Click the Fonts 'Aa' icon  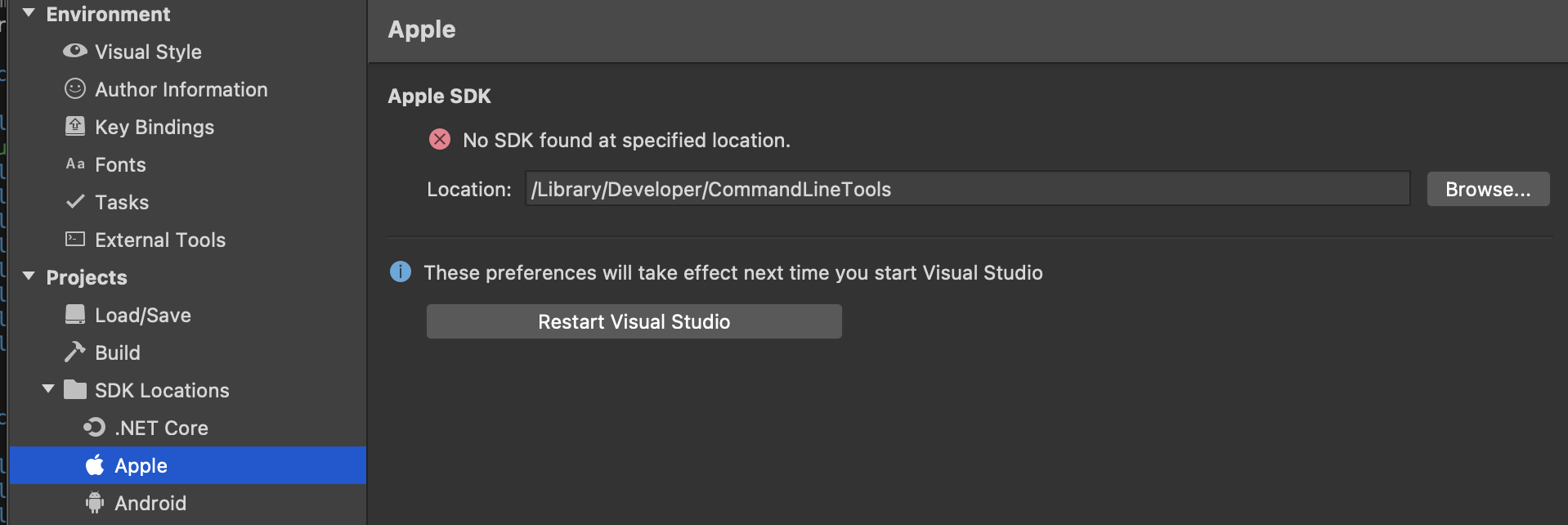tap(75, 164)
